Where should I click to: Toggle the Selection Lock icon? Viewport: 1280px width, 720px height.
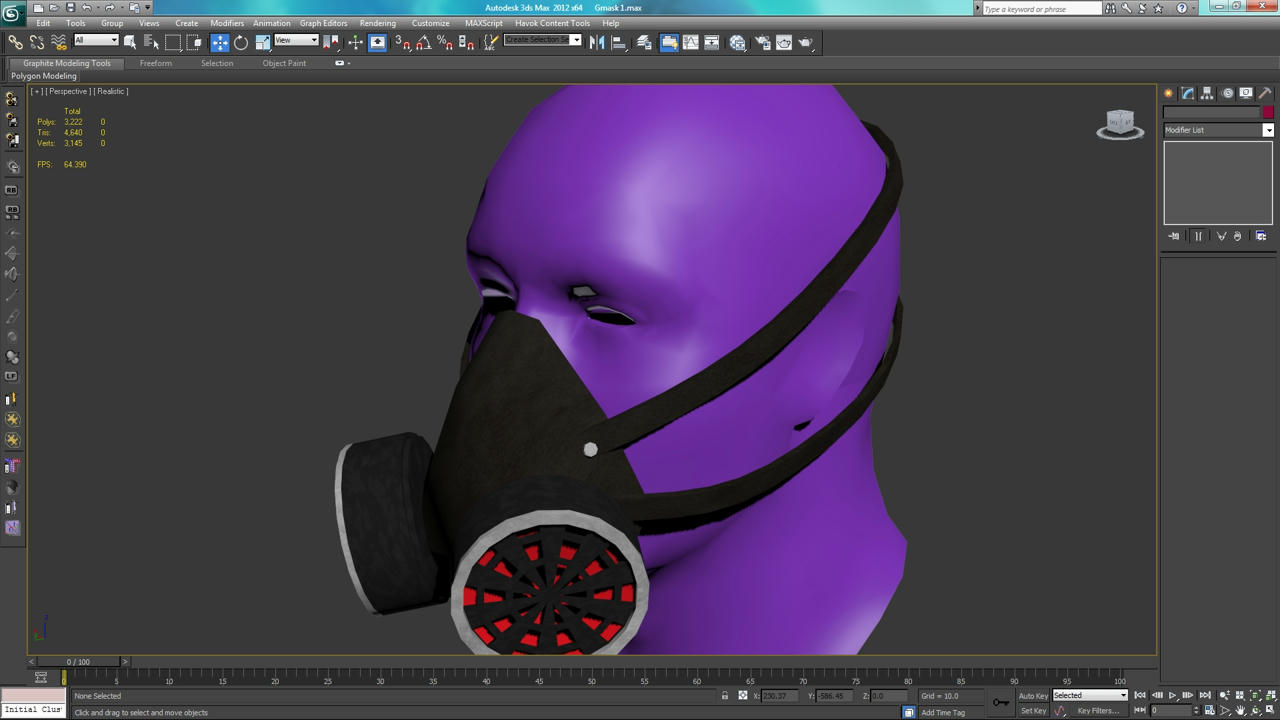click(x=725, y=695)
